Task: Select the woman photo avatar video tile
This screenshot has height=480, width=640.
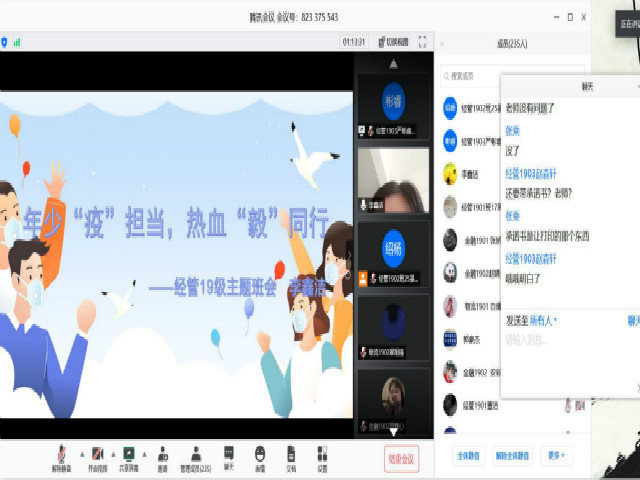Action: point(393,401)
